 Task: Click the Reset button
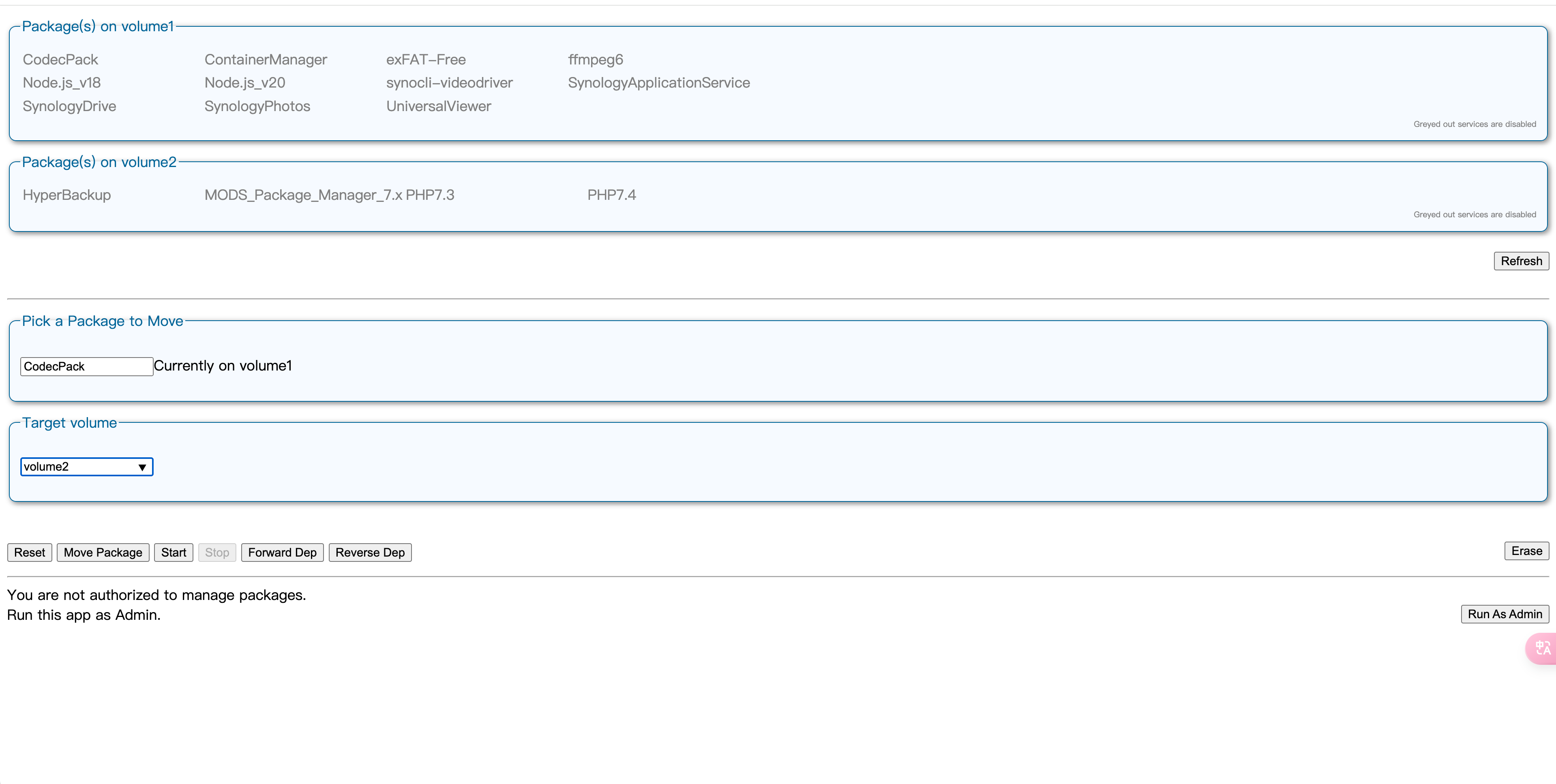[30, 552]
